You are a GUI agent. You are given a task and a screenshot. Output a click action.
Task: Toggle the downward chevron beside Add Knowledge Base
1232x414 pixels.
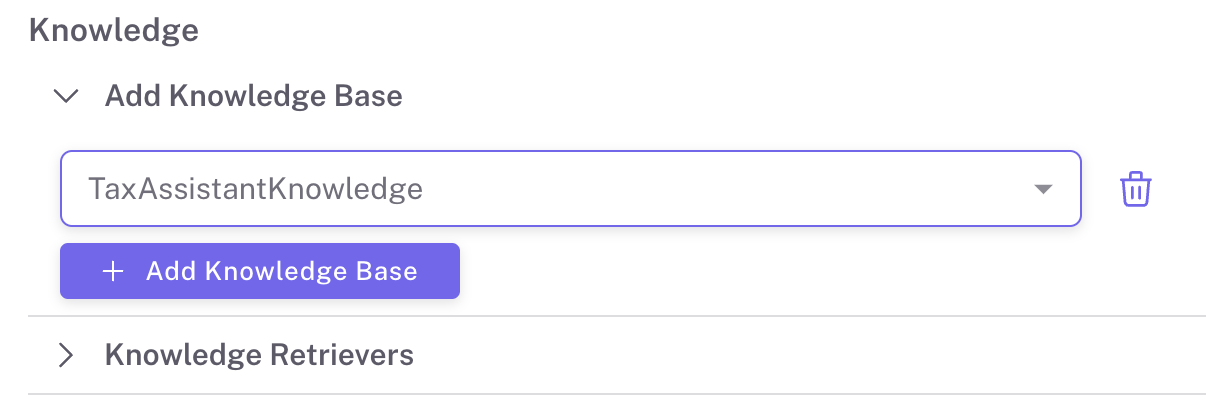click(x=67, y=96)
